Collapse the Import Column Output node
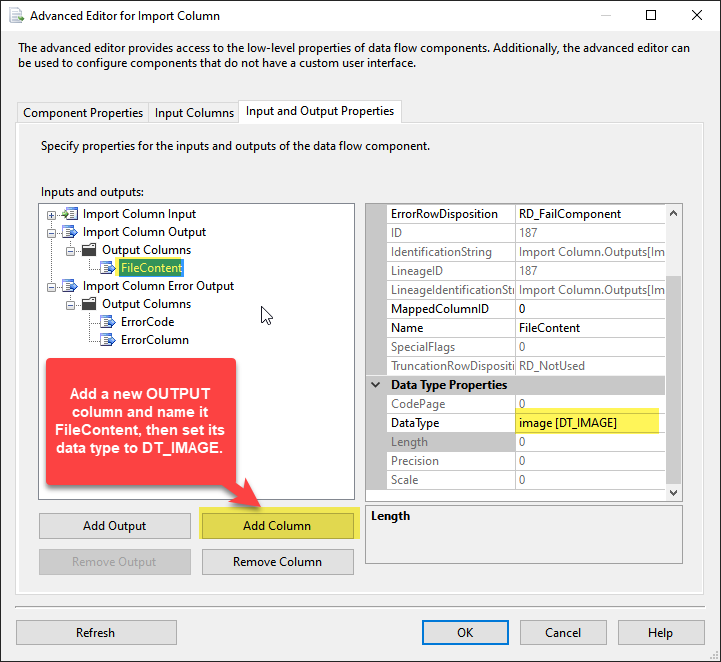The image size is (721, 662). point(52,232)
